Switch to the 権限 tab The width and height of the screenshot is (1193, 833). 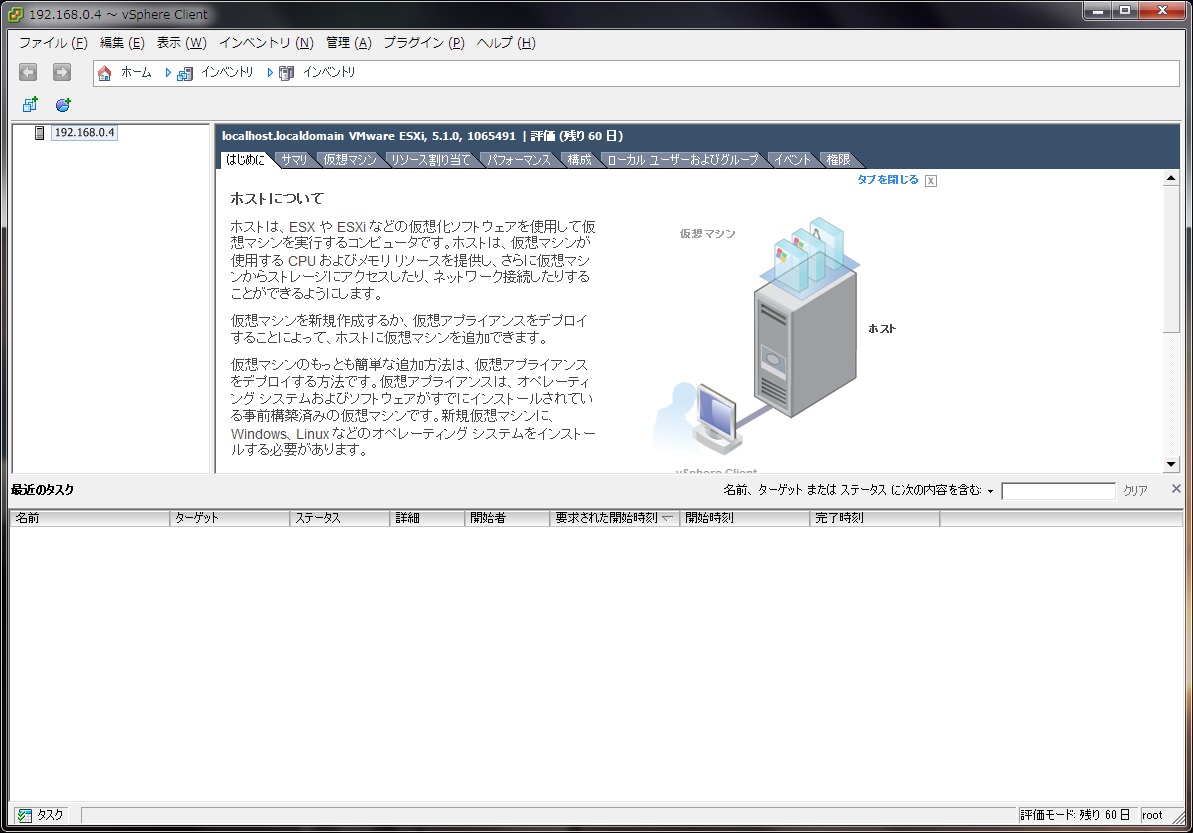pos(838,160)
